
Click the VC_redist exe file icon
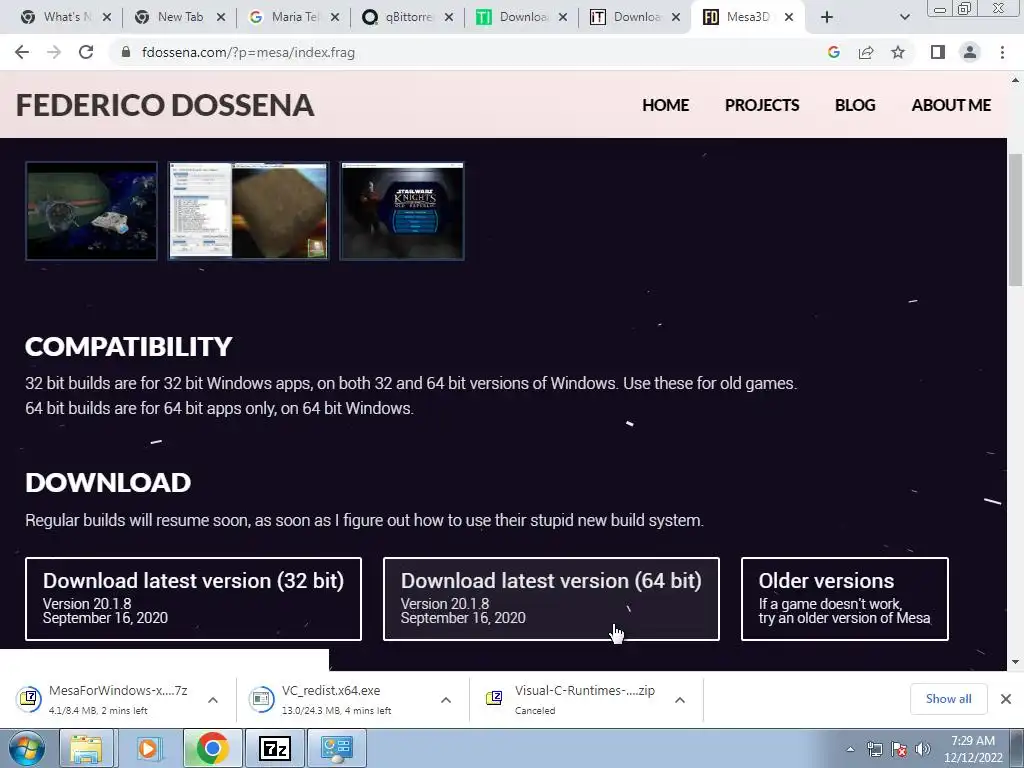[x=261, y=699]
